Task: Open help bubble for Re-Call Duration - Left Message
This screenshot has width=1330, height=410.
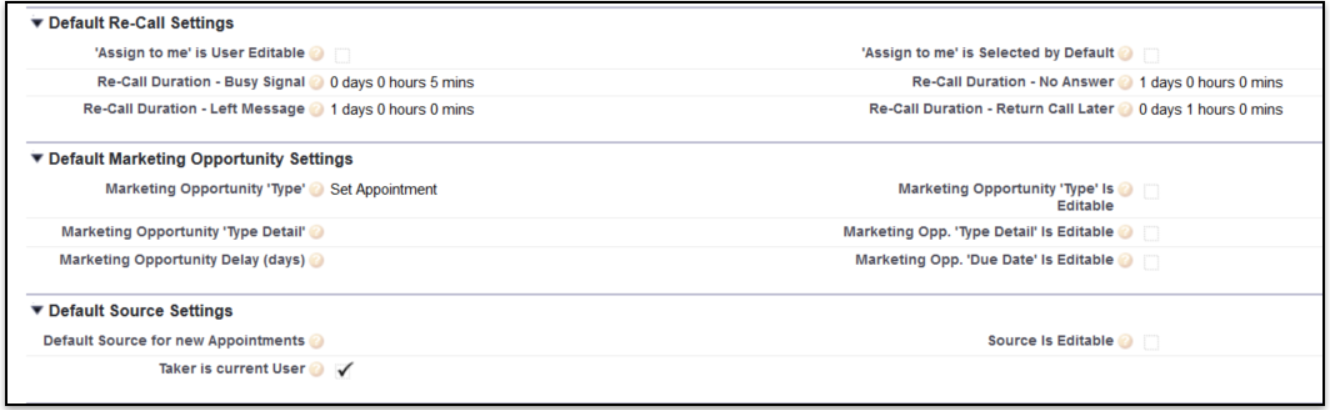Action: click(x=316, y=109)
